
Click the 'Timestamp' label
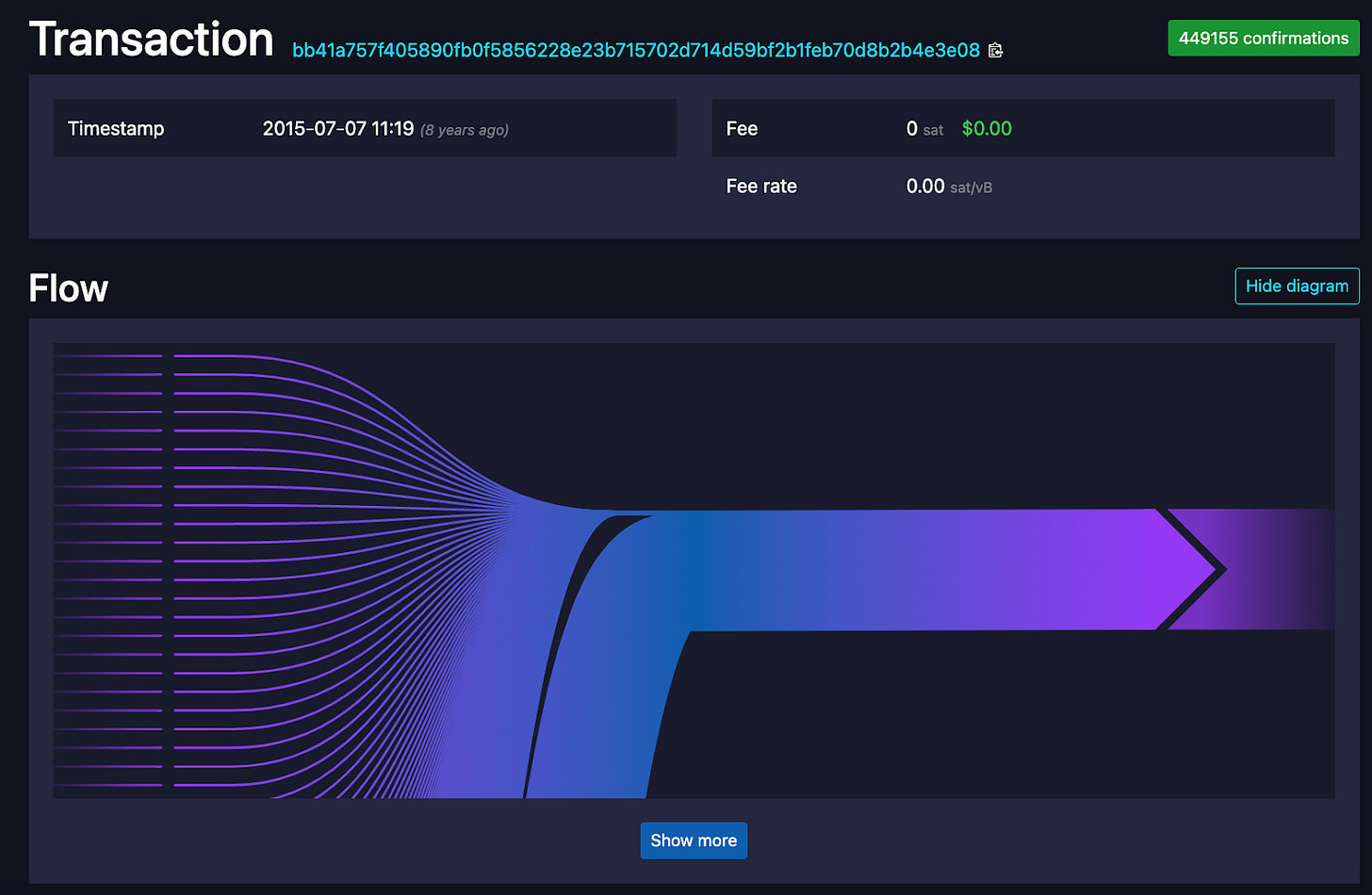(116, 129)
